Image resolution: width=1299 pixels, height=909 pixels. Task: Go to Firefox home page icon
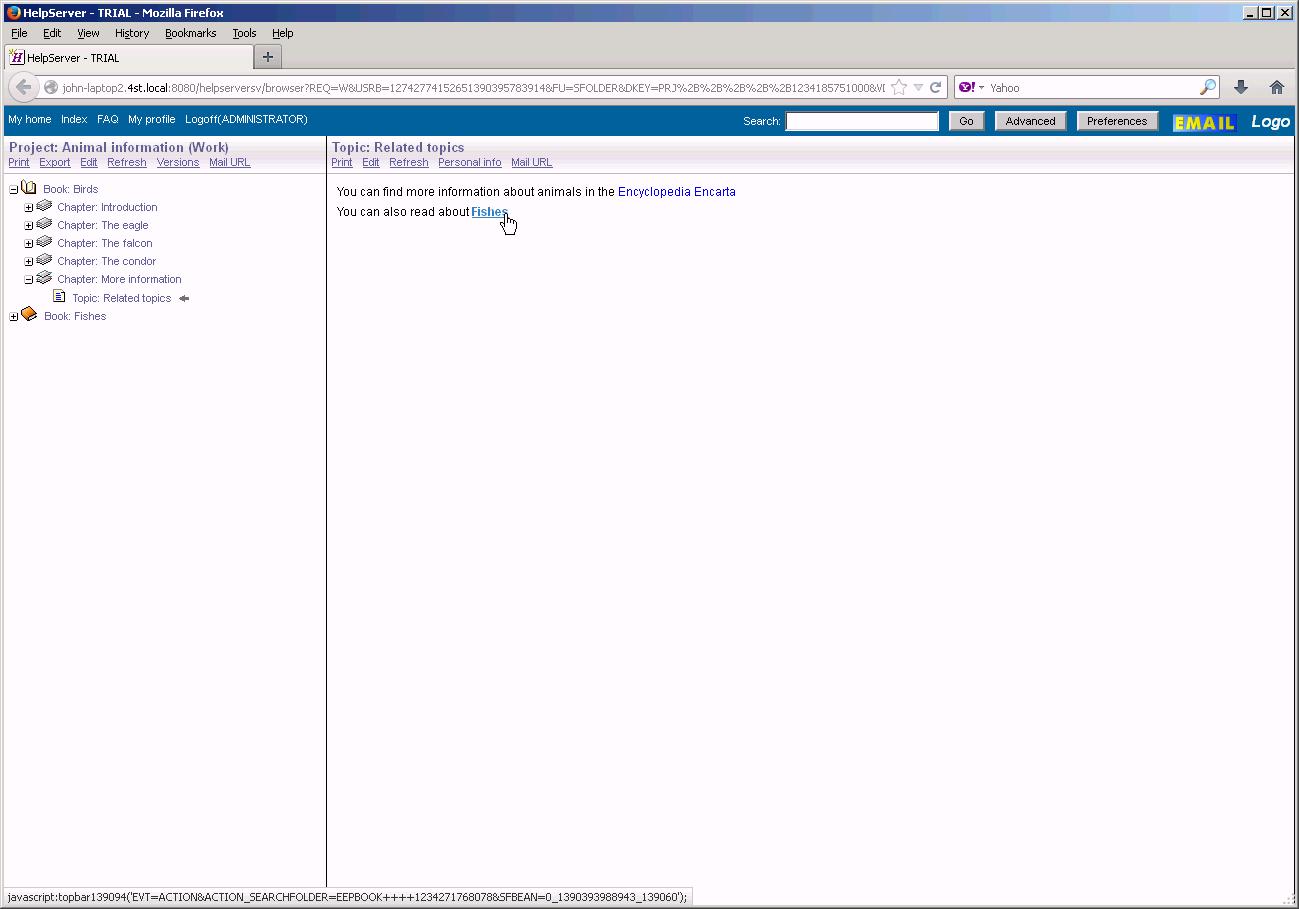coord(1276,87)
